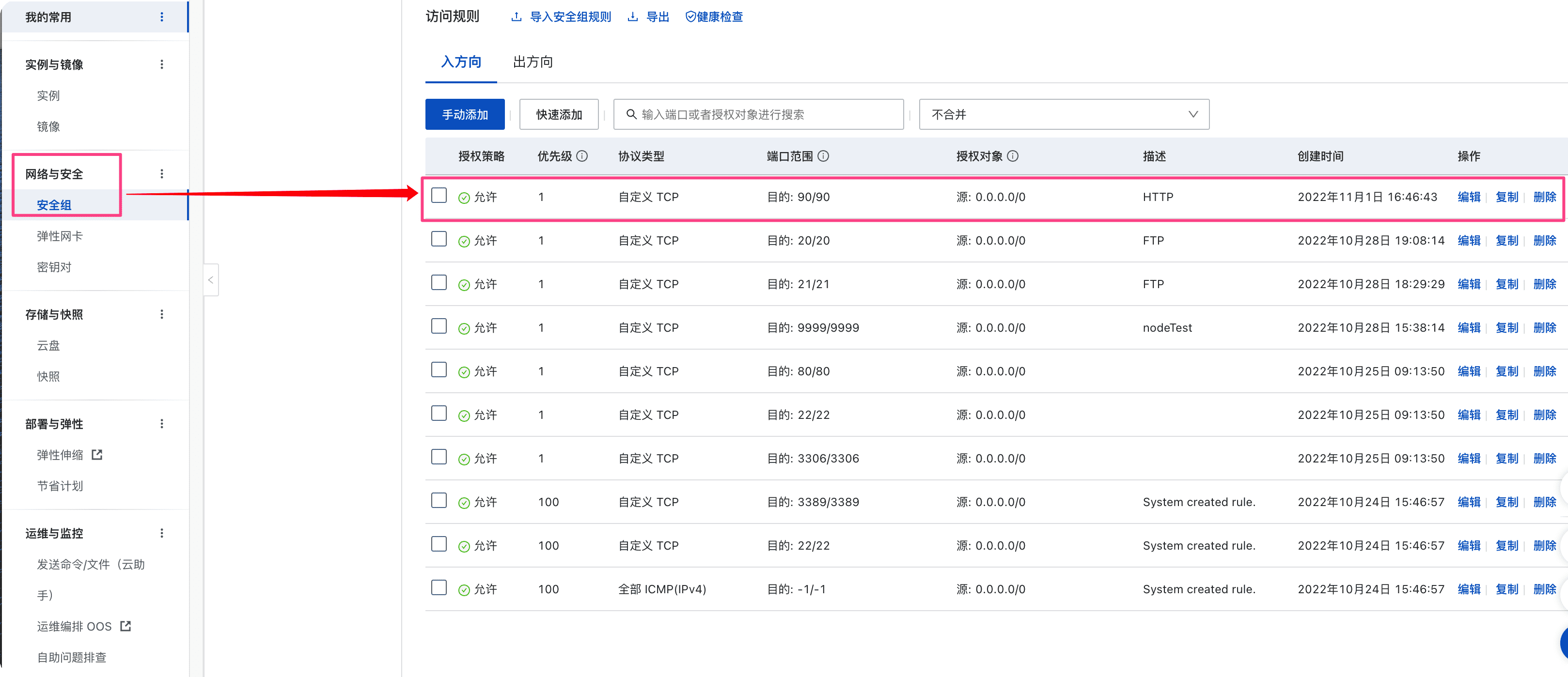Switch to the 入方向 tab

(x=461, y=62)
